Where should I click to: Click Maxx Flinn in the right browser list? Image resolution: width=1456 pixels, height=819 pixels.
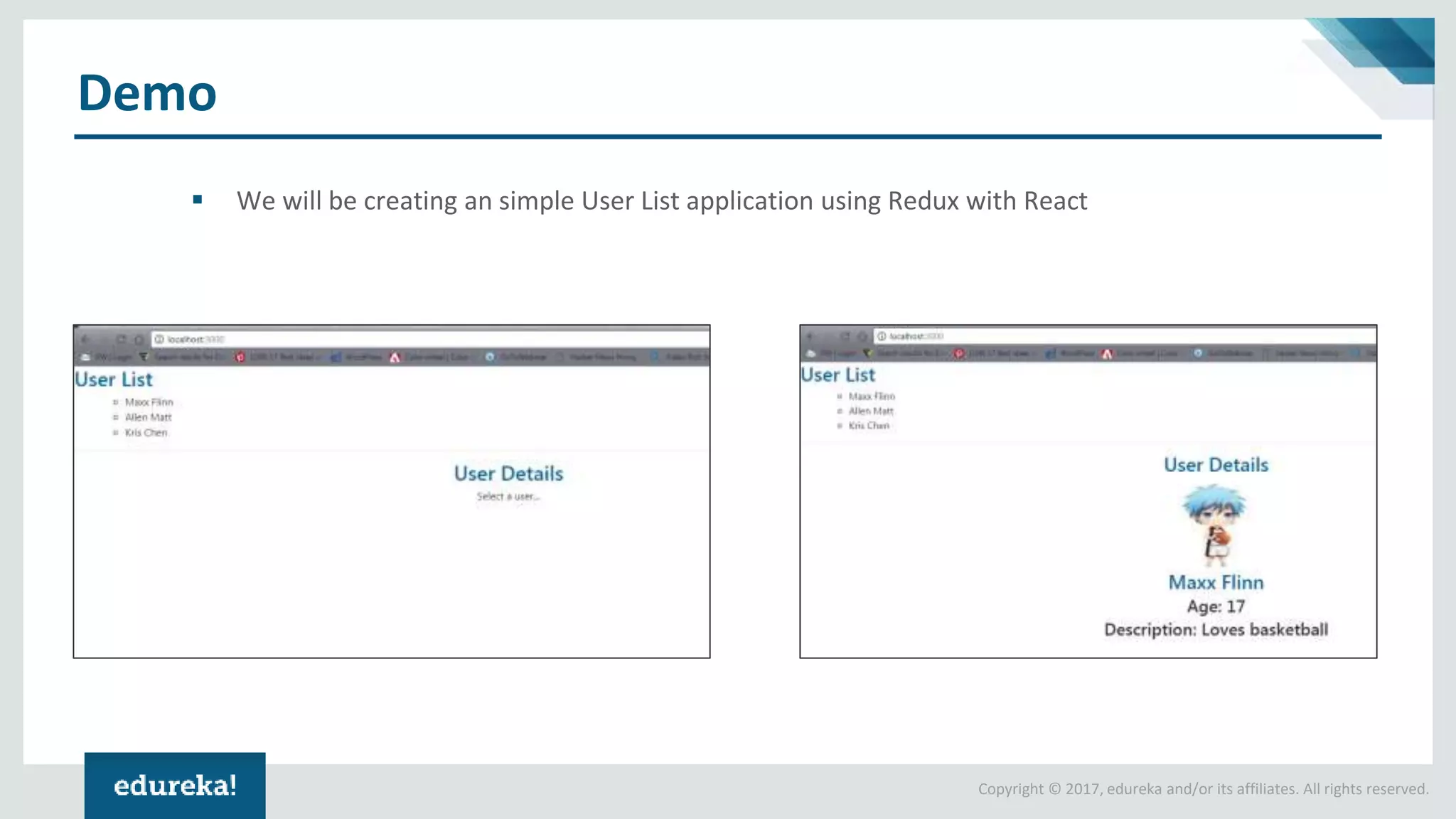872,396
